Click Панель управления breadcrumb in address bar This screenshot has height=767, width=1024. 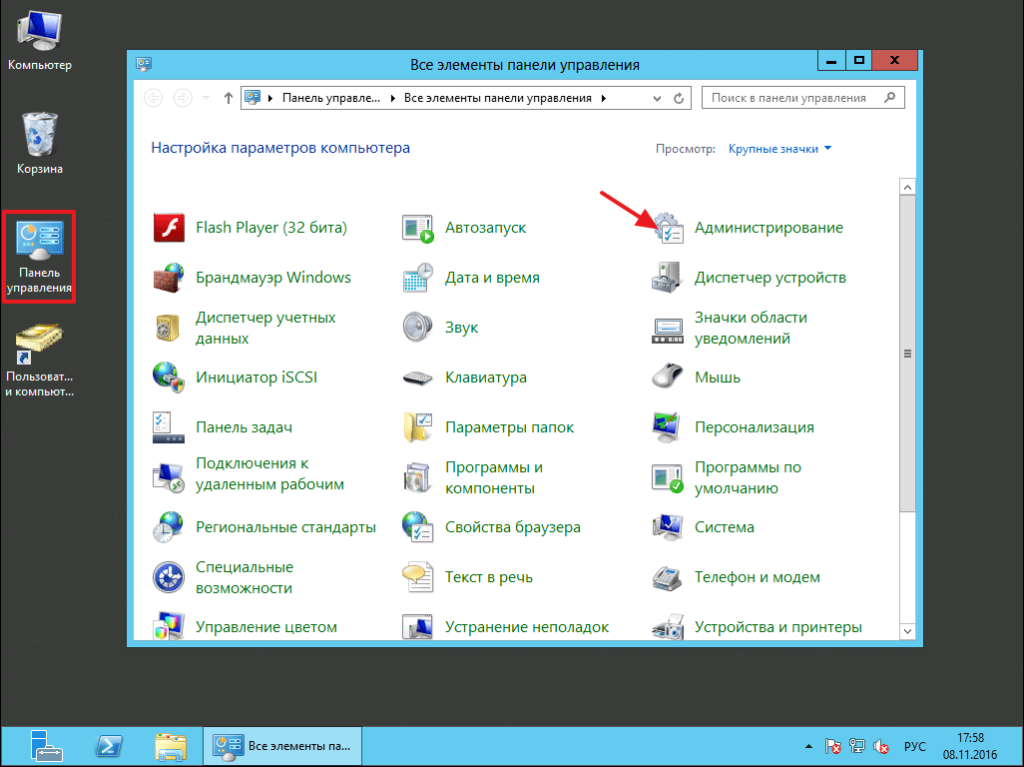pos(330,98)
